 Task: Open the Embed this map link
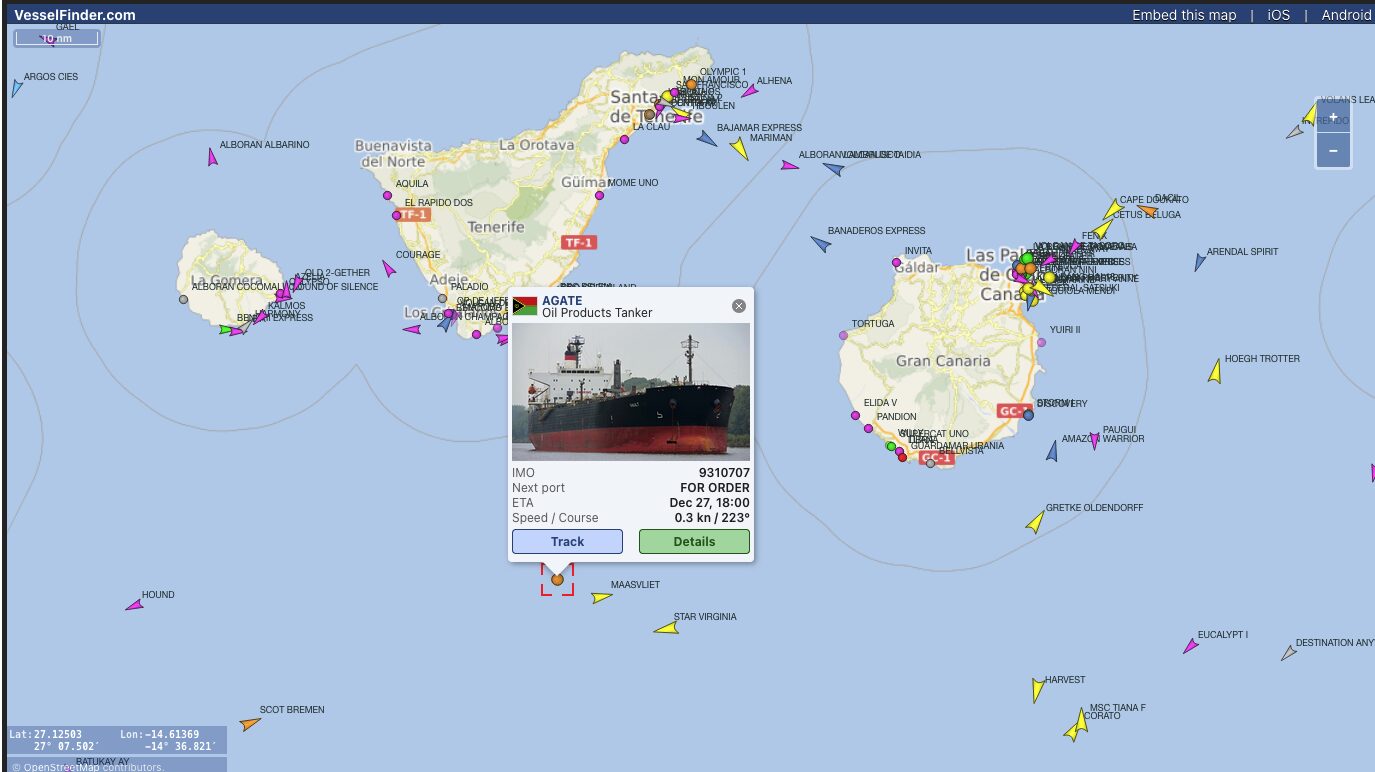pos(1184,15)
